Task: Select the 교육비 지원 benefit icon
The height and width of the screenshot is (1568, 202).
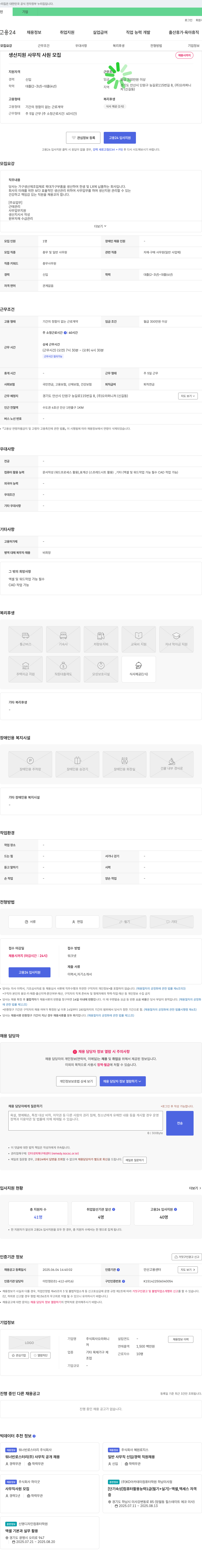Action: tap(139, 639)
